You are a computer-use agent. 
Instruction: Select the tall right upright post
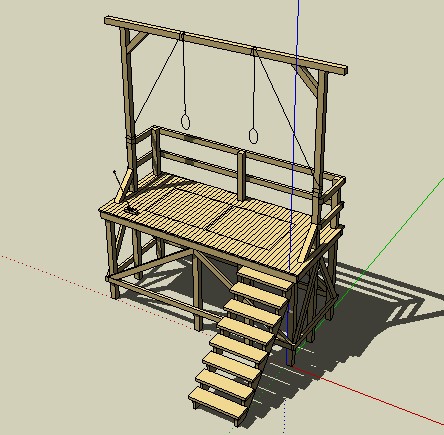click(321, 147)
